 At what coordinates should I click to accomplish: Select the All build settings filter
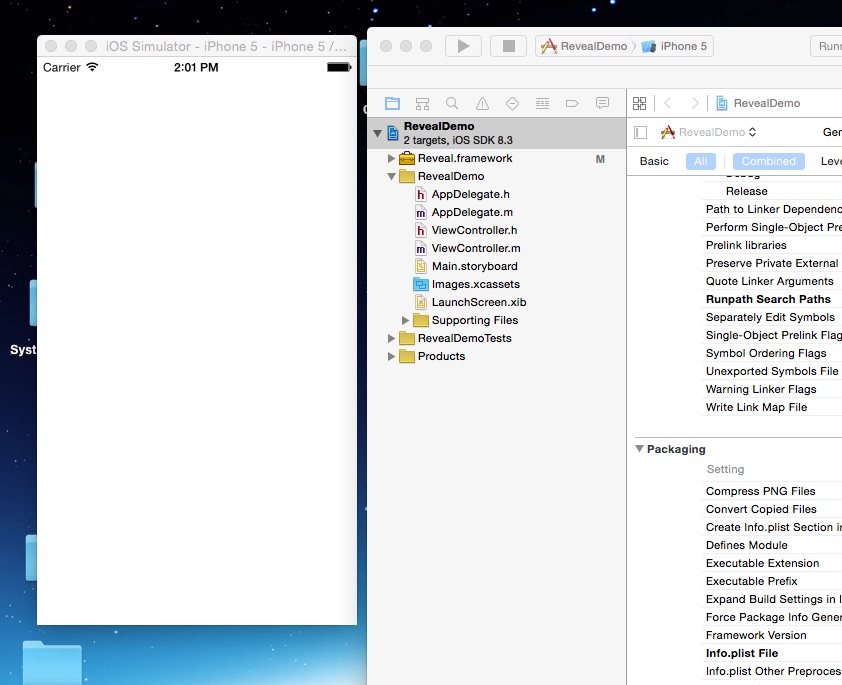pos(701,161)
